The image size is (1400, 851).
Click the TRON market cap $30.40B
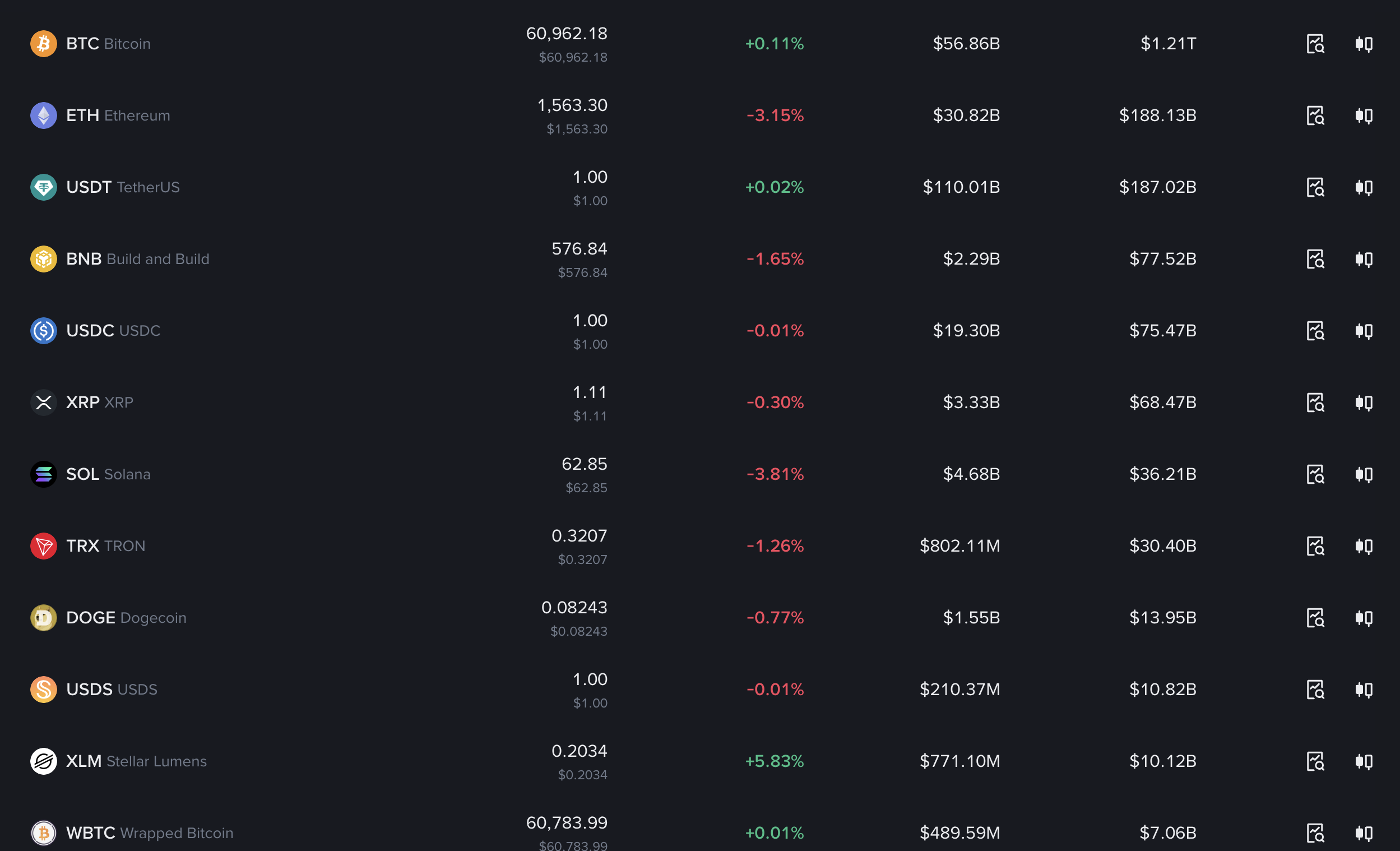[1162, 545]
